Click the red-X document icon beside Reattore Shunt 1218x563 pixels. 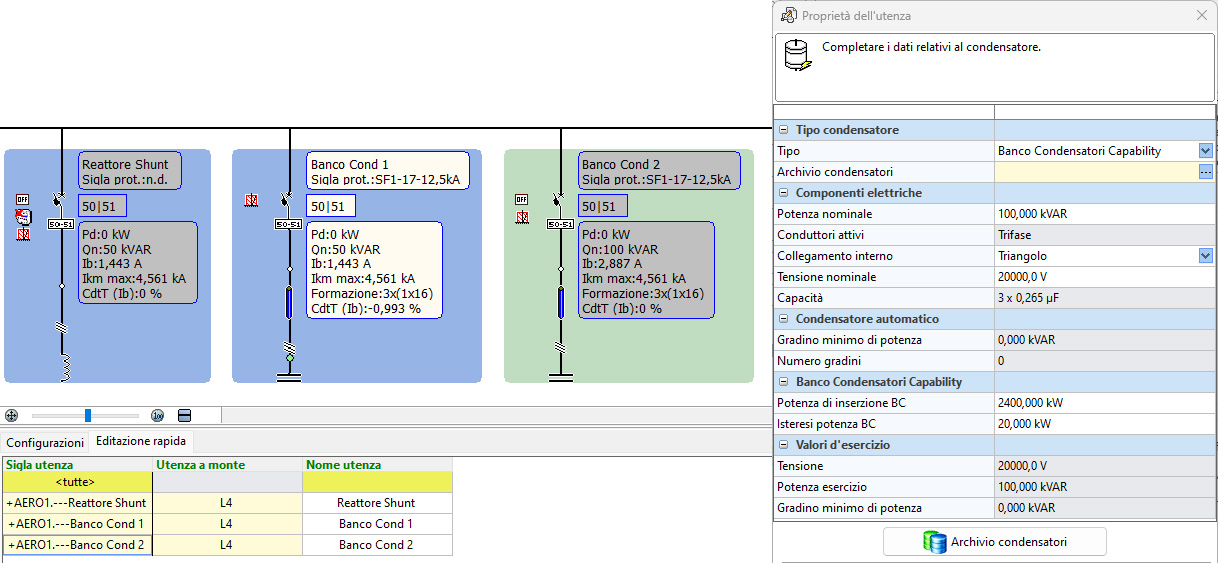click(22, 216)
